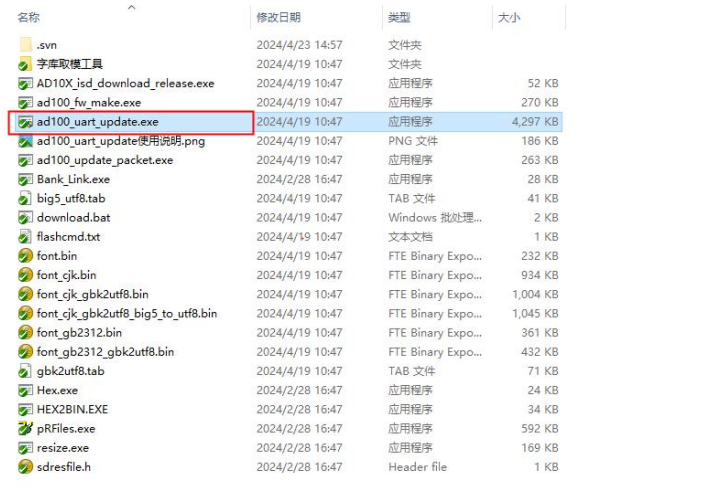713x491 pixels.
Task: Click the gbk2utf8.tab file icon
Action: coord(25,371)
